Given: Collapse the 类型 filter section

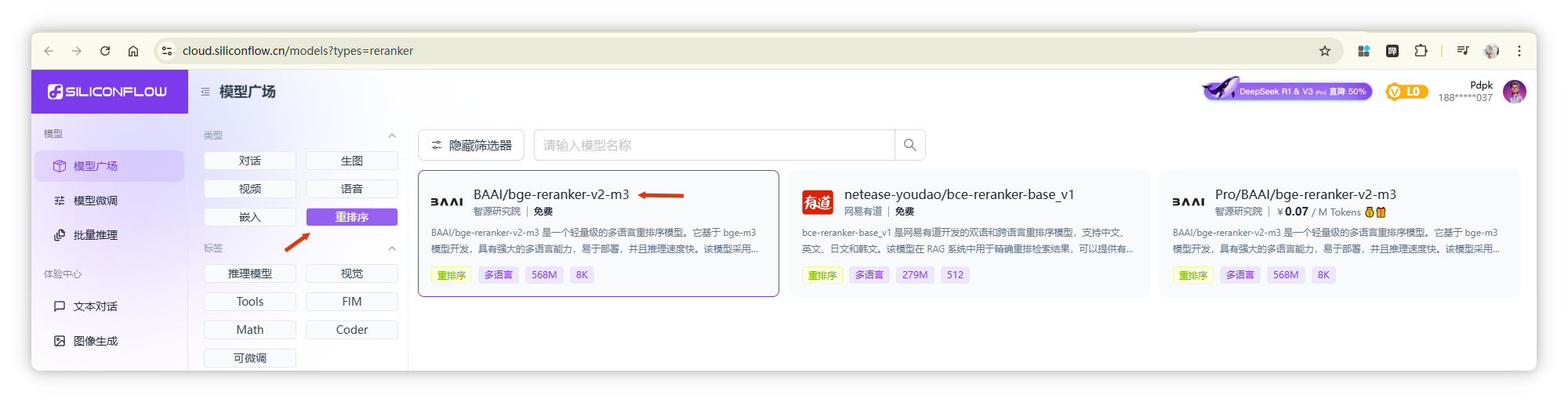Looking at the screenshot, I should 392,136.
